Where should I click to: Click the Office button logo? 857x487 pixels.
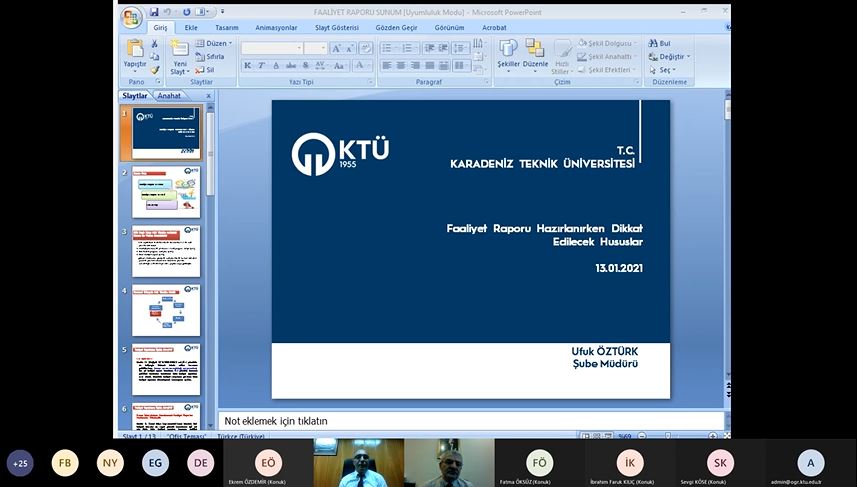coord(131,16)
